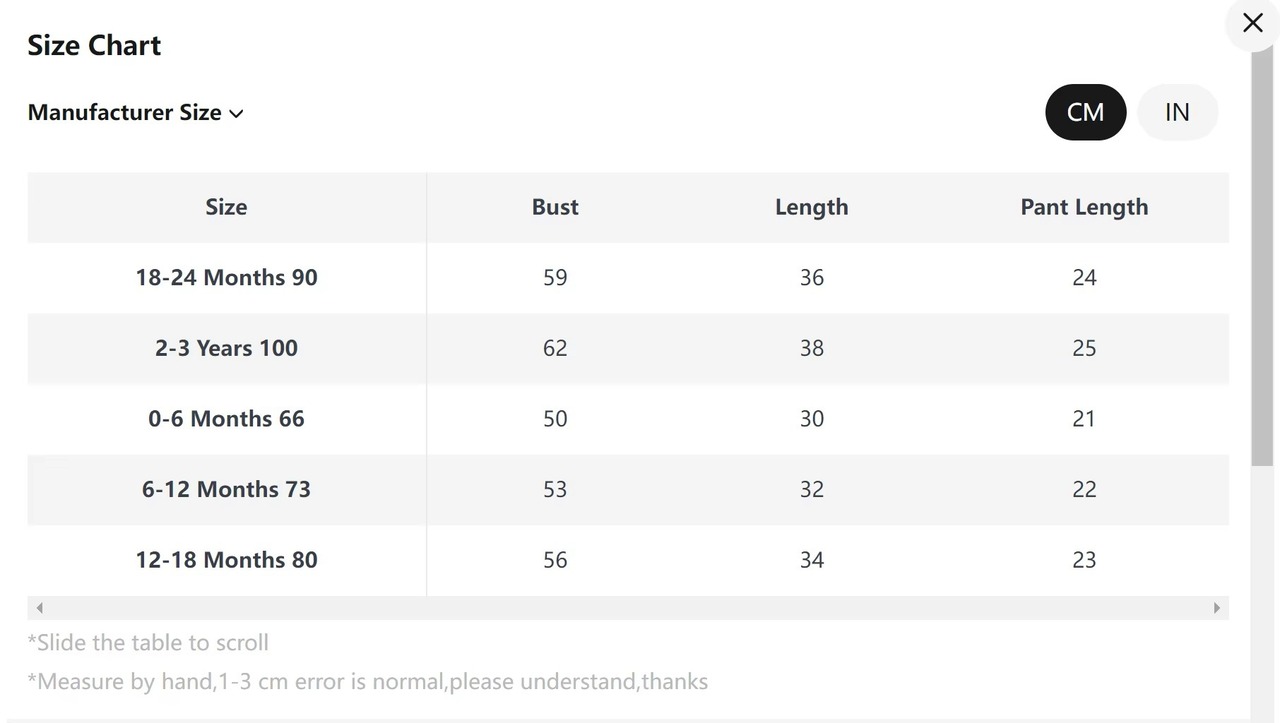Click the 18-24 Months 90 row label
This screenshot has width=1280, height=723.
pyautogui.click(x=226, y=277)
